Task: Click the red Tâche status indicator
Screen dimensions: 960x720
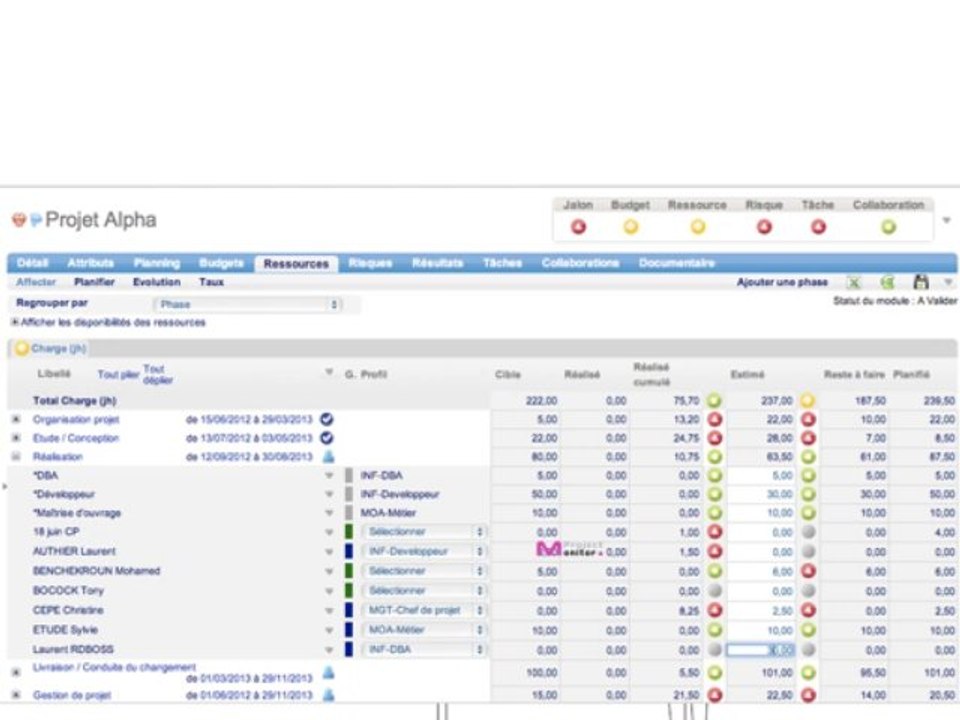Action: point(818,227)
